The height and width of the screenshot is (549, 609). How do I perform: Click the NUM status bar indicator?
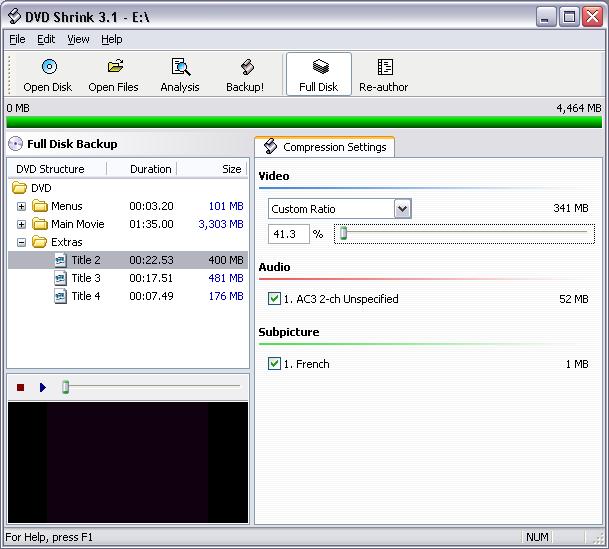[537, 537]
